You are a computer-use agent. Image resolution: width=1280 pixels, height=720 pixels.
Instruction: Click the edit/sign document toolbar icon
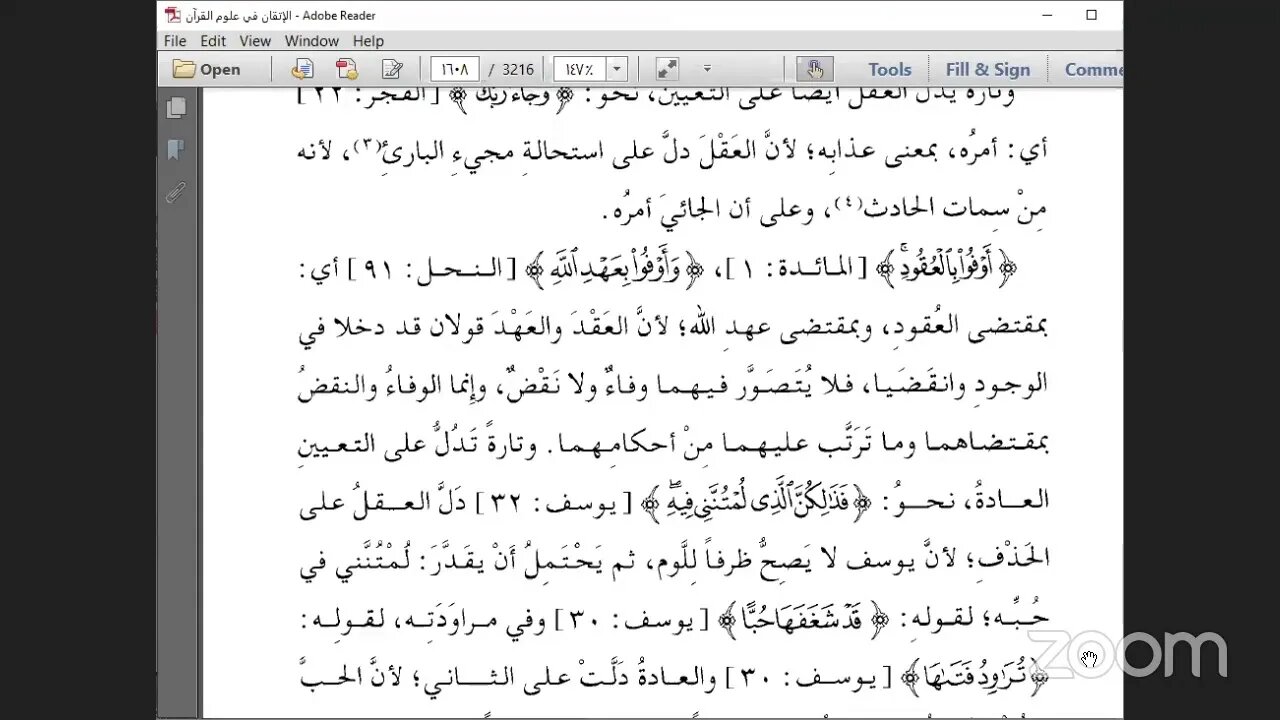click(x=392, y=69)
